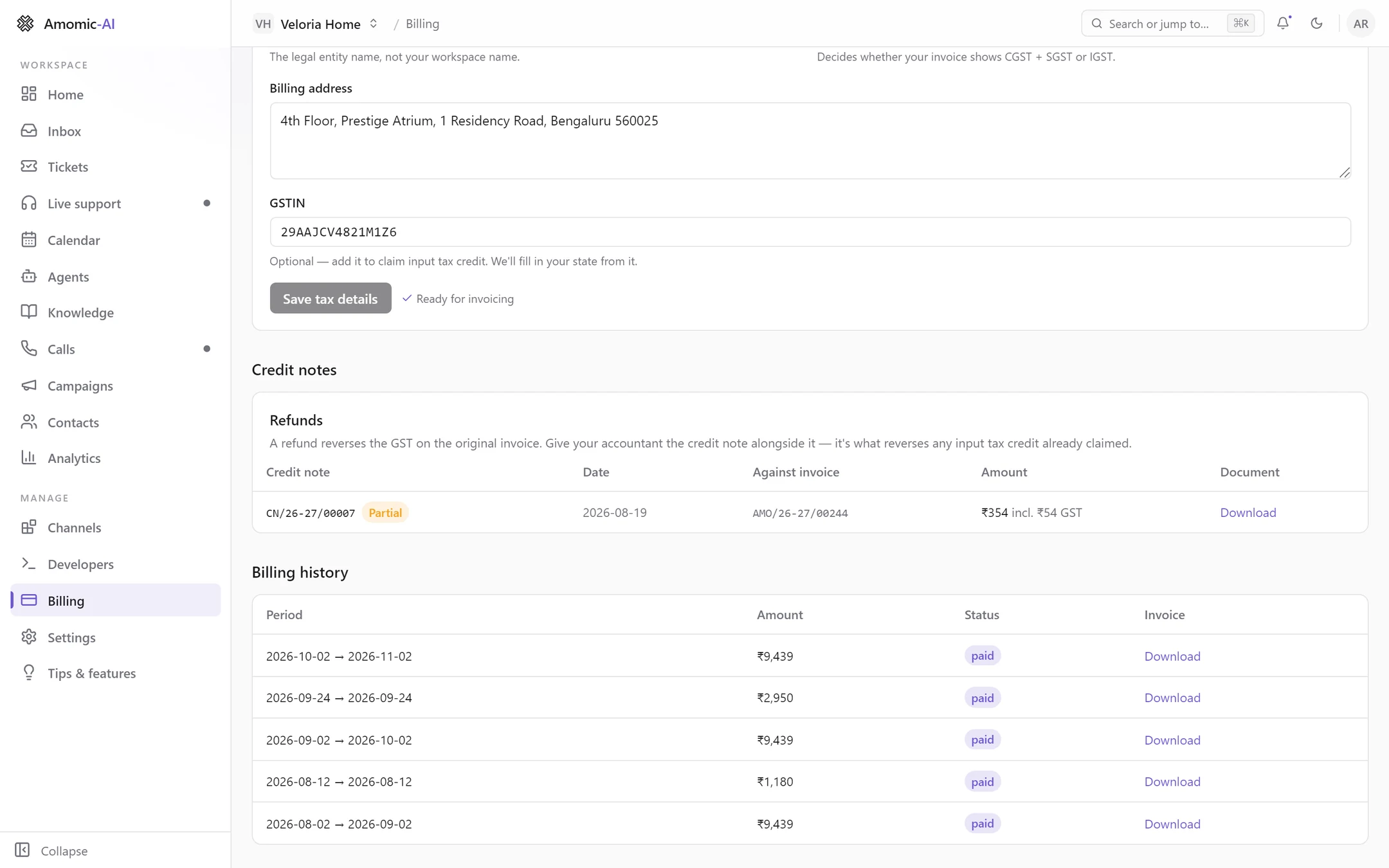Open notifications with the bell icon
1389x868 pixels.
1284,23
